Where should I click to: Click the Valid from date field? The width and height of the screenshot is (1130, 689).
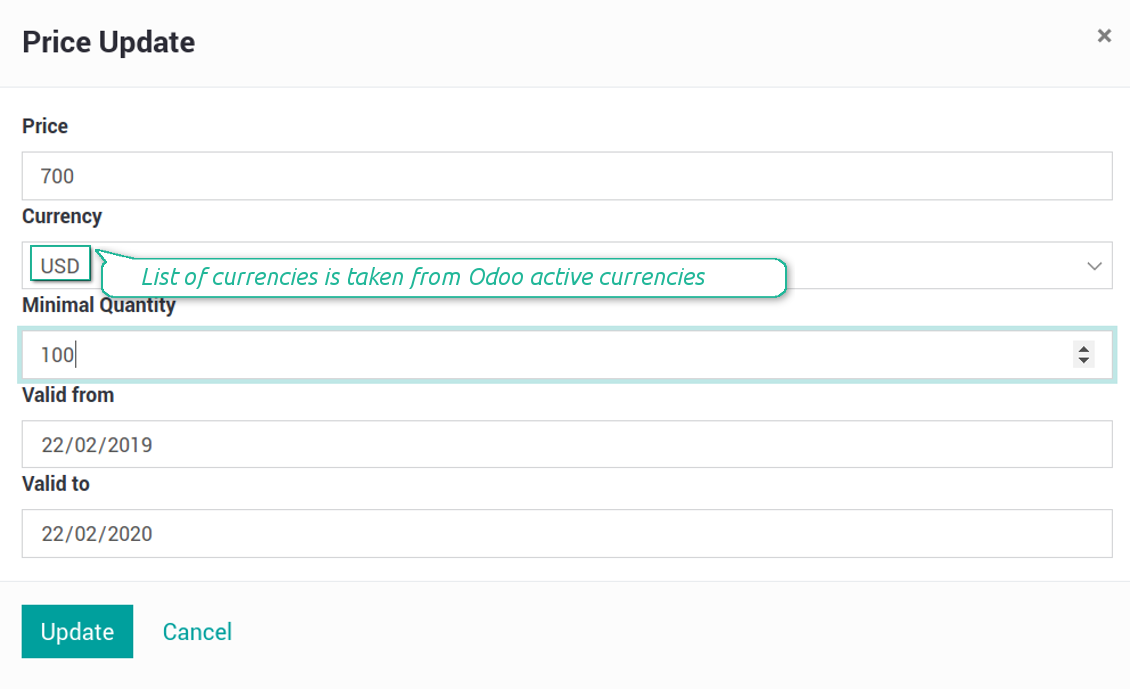click(x=566, y=444)
